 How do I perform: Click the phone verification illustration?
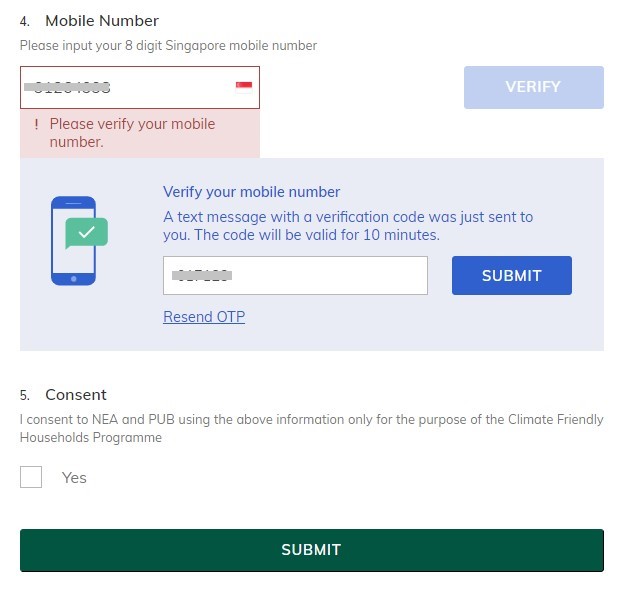pyautogui.click(x=79, y=240)
